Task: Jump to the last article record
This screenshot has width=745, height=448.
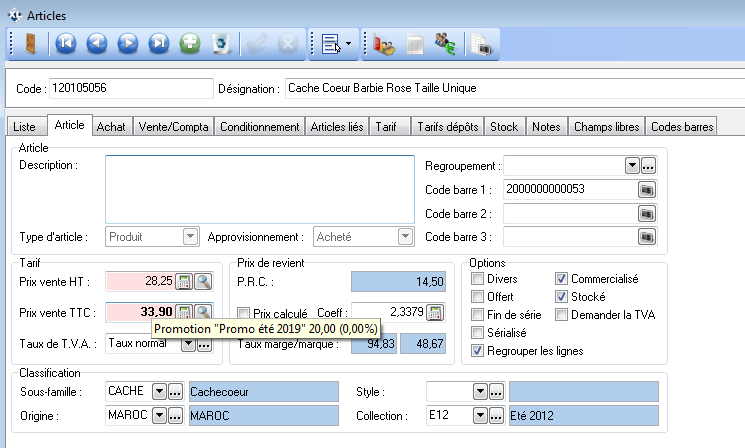Action: coord(158,44)
